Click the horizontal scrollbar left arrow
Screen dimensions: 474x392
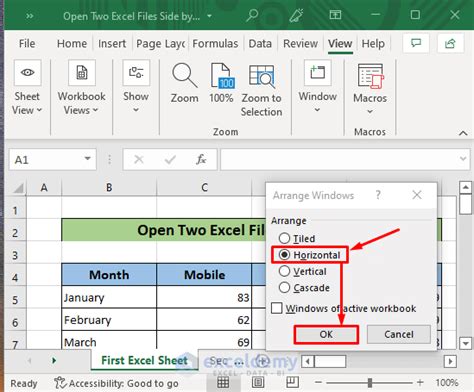pyautogui.click(x=308, y=361)
